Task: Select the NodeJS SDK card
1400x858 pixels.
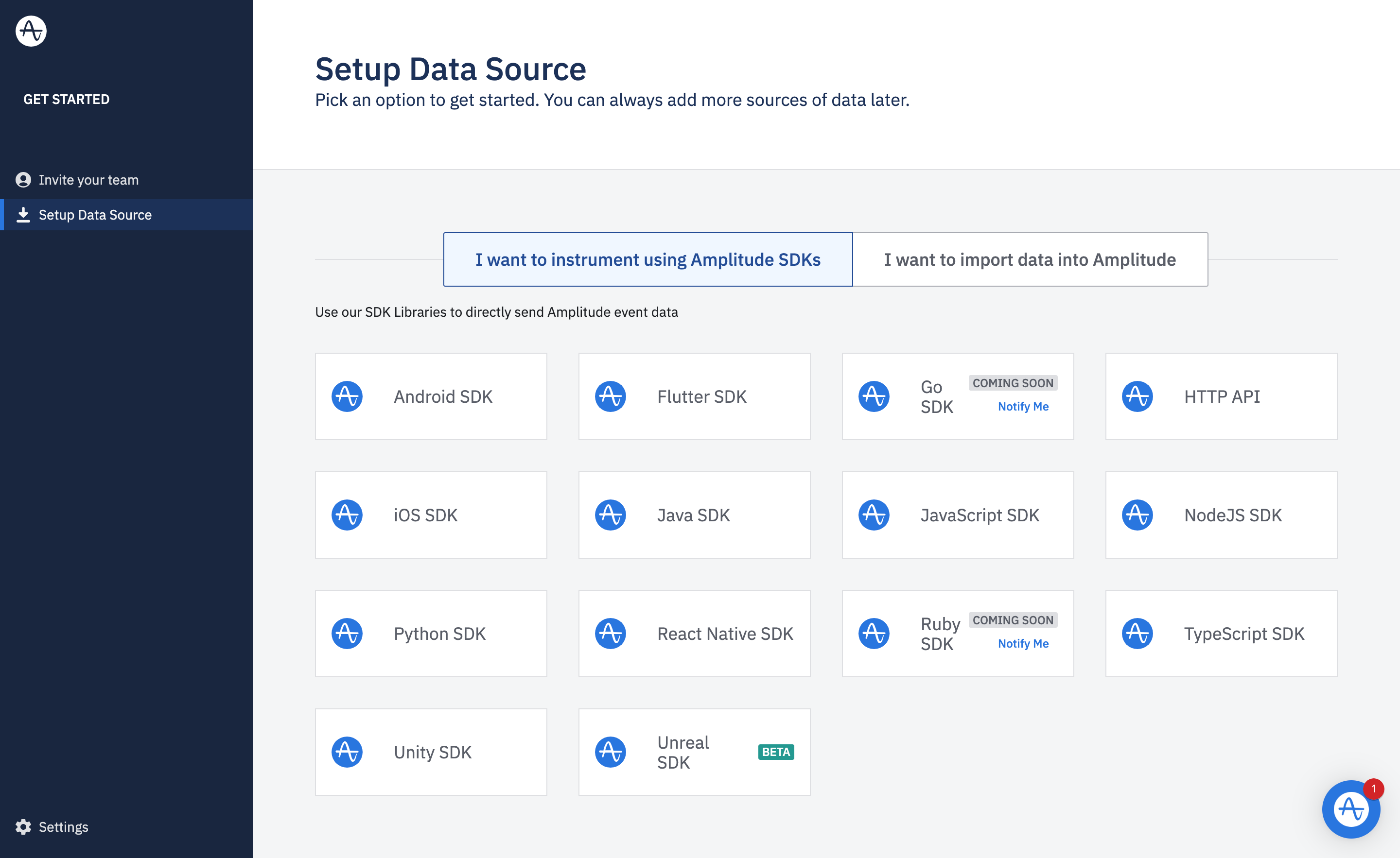Action: pos(1221,515)
